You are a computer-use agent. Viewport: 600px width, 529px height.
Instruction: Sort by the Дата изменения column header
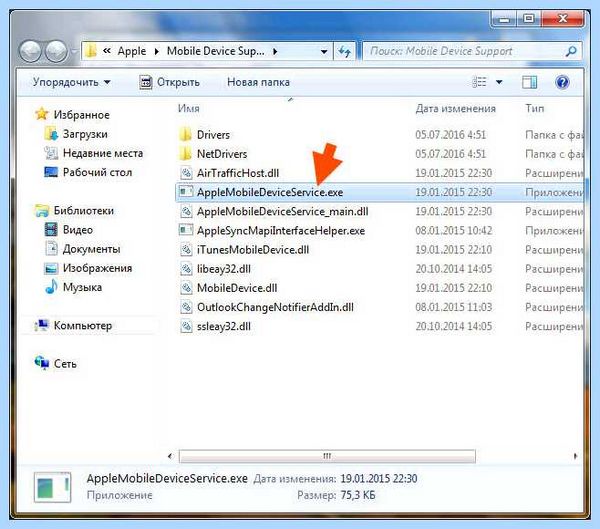tap(455, 109)
